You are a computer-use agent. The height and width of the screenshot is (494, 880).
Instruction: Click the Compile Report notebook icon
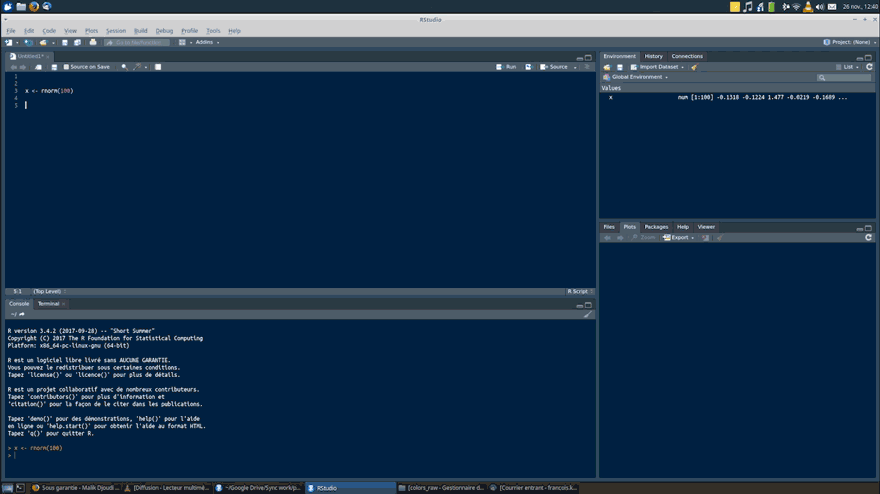point(158,67)
